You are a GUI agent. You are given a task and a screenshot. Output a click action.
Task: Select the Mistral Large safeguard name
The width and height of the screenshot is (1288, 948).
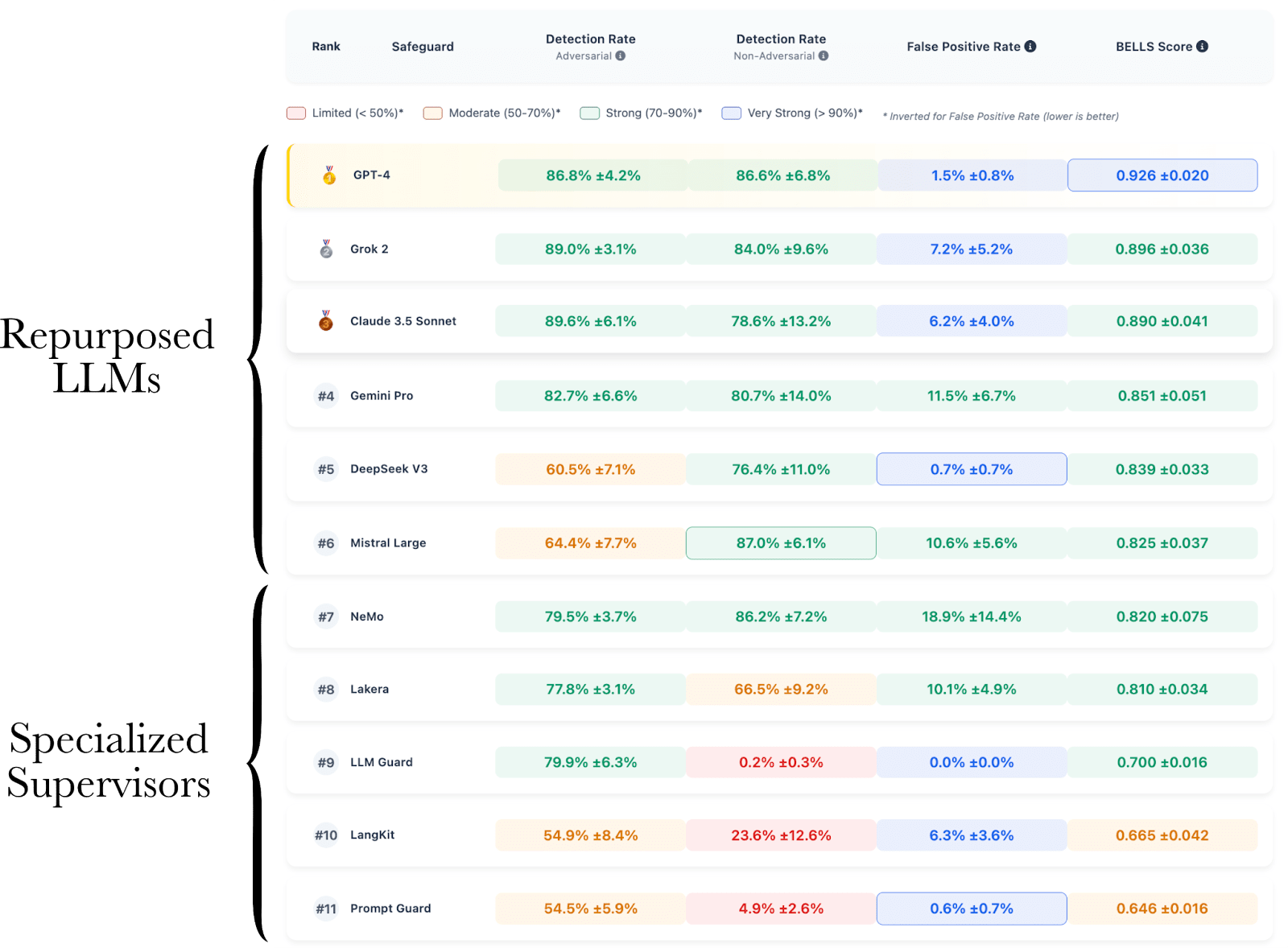pyautogui.click(x=388, y=543)
